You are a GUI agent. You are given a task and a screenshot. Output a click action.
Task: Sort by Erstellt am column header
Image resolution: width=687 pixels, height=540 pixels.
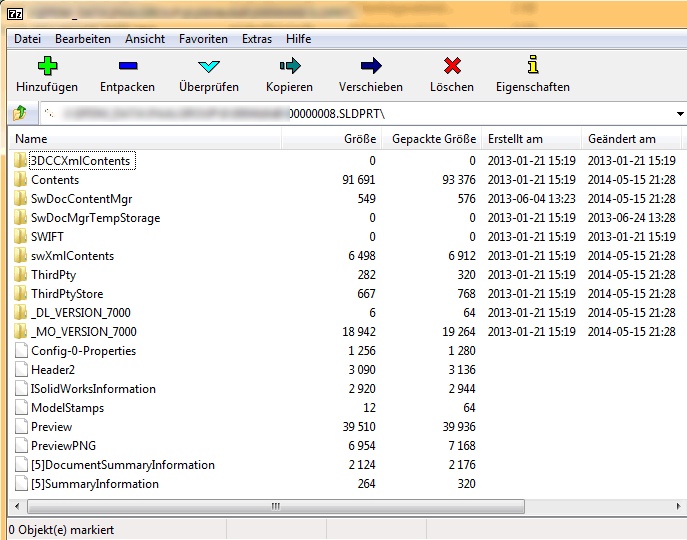(x=531, y=139)
